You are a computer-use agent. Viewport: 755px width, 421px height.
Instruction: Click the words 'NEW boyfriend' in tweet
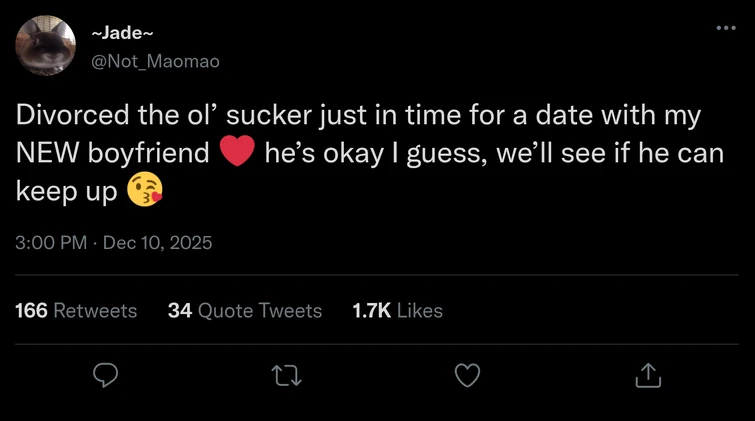click(114, 153)
